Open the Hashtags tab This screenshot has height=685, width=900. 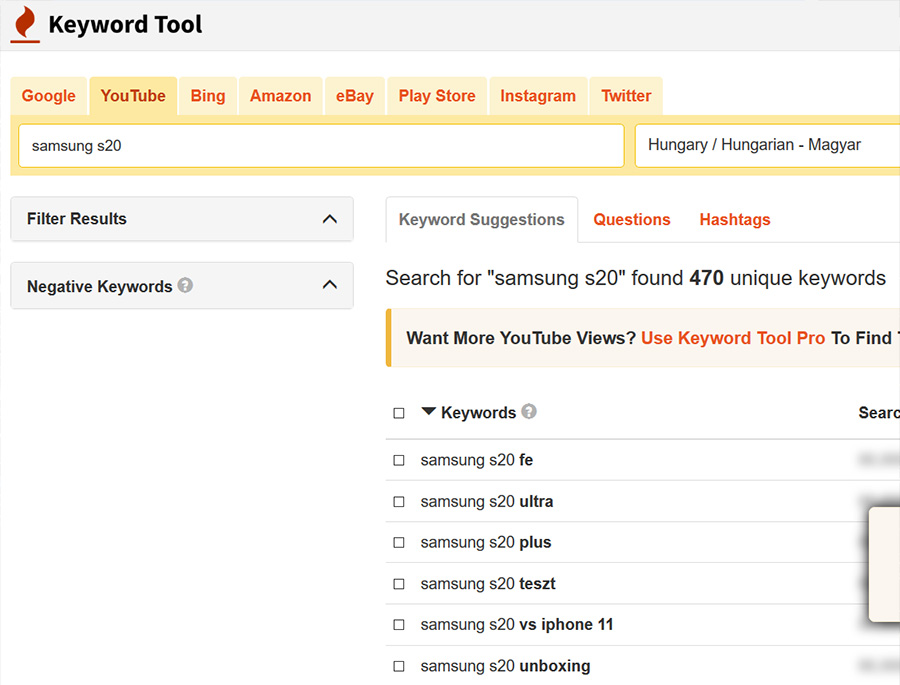coord(735,219)
